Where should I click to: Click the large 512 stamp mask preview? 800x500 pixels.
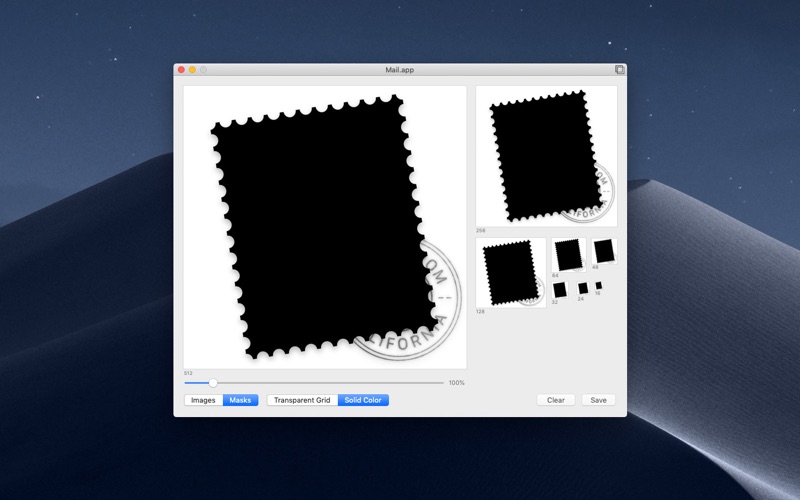tap(325, 227)
